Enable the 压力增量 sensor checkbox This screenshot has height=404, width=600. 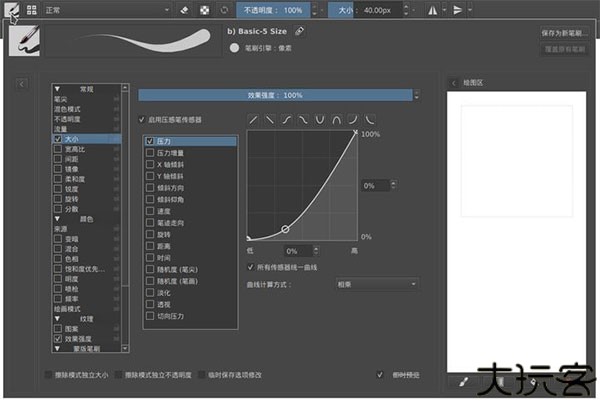tap(150, 155)
